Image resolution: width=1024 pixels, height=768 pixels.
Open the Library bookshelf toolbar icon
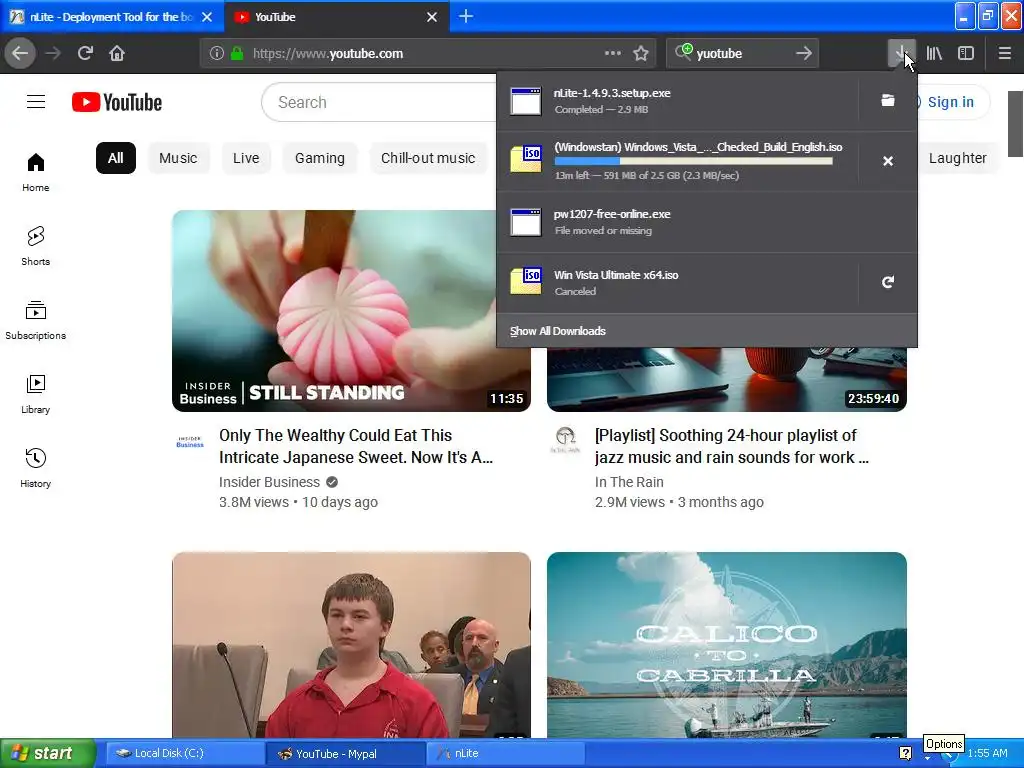coord(934,54)
